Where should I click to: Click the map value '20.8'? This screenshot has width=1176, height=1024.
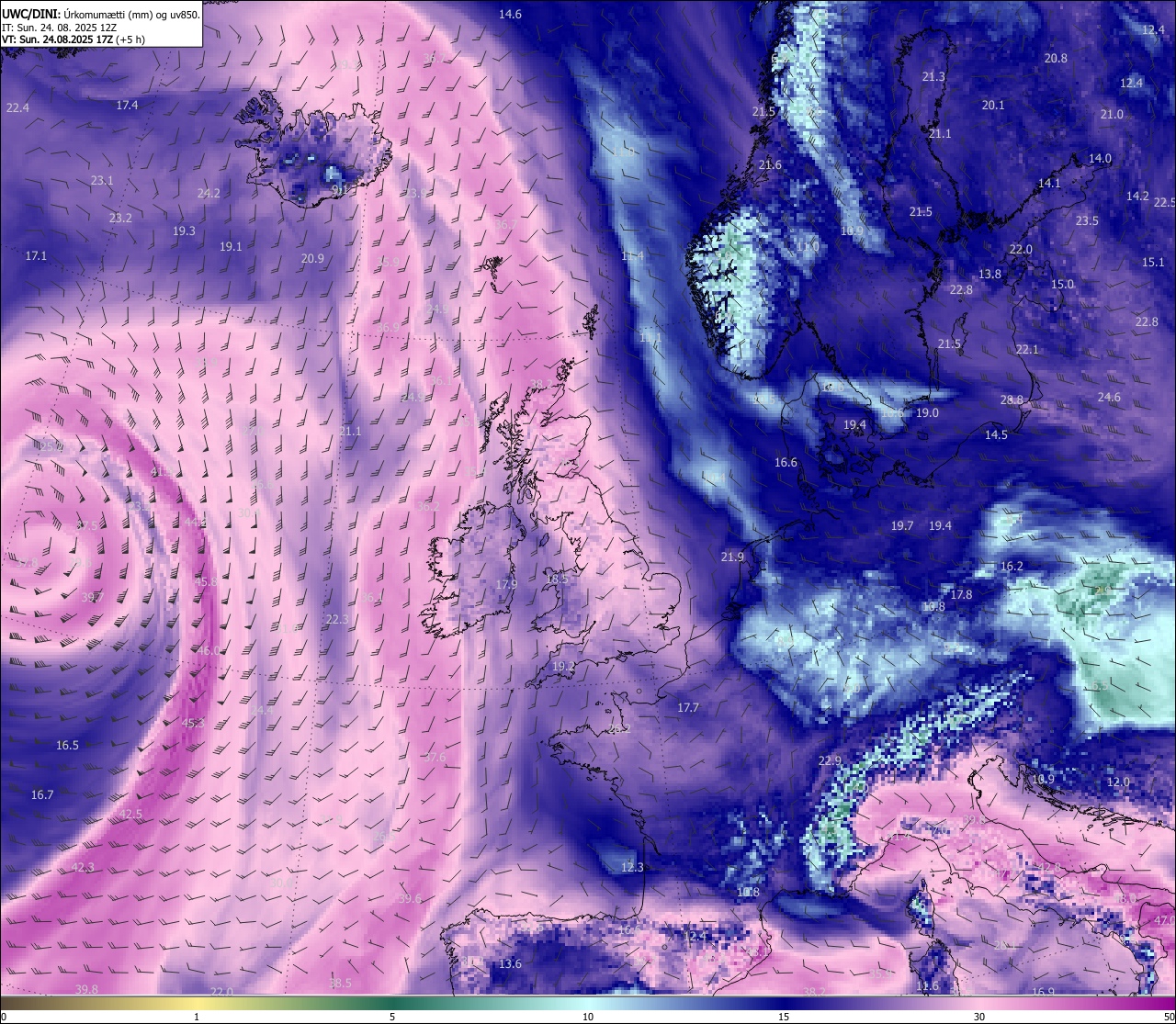1056,59
